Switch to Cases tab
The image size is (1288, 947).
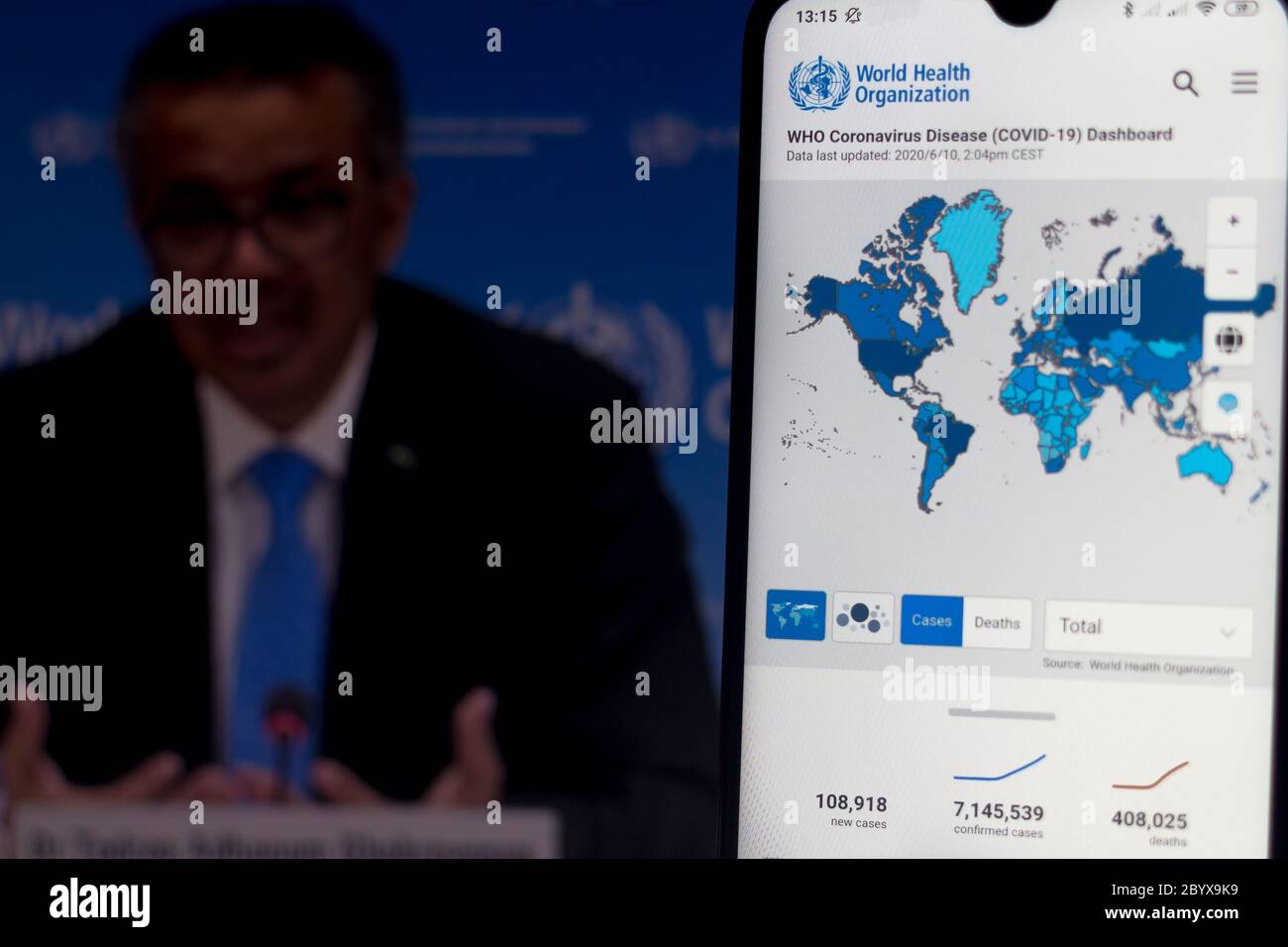click(x=931, y=620)
